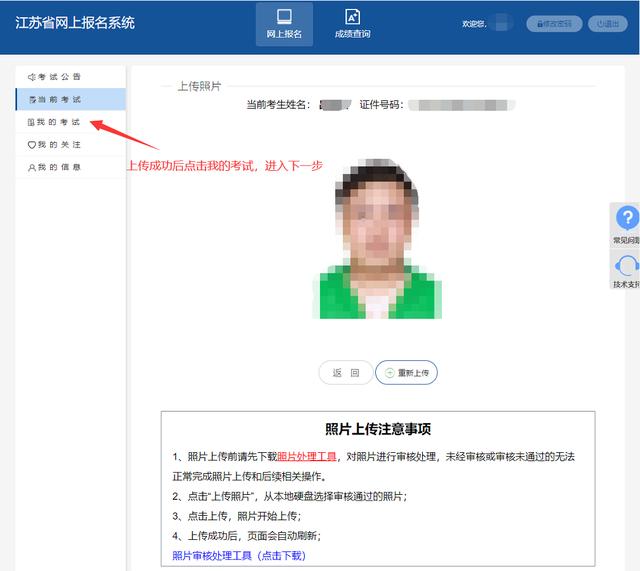The height and width of the screenshot is (571, 640).
Task: Open the 网上报名 tab
Action: (x=284, y=24)
